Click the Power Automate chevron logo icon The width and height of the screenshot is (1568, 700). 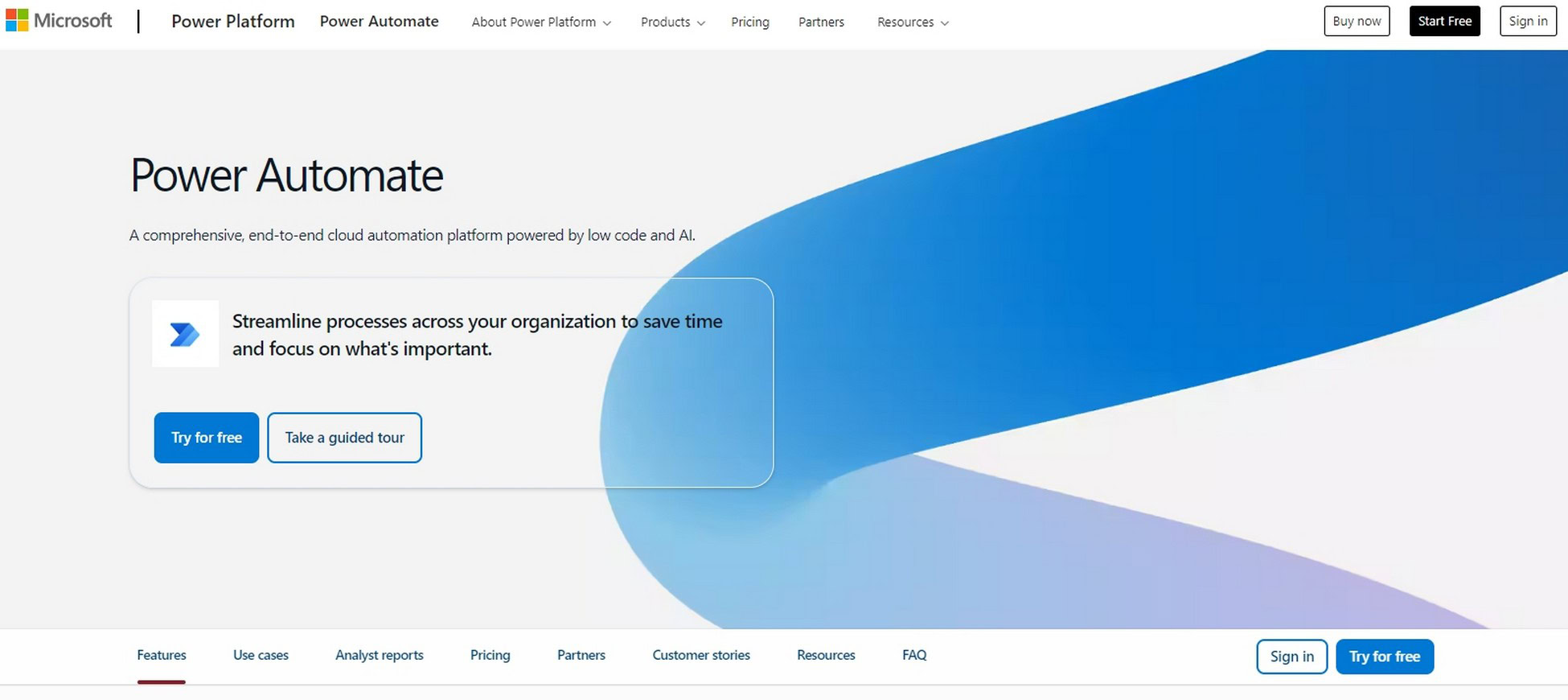point(185,334)
